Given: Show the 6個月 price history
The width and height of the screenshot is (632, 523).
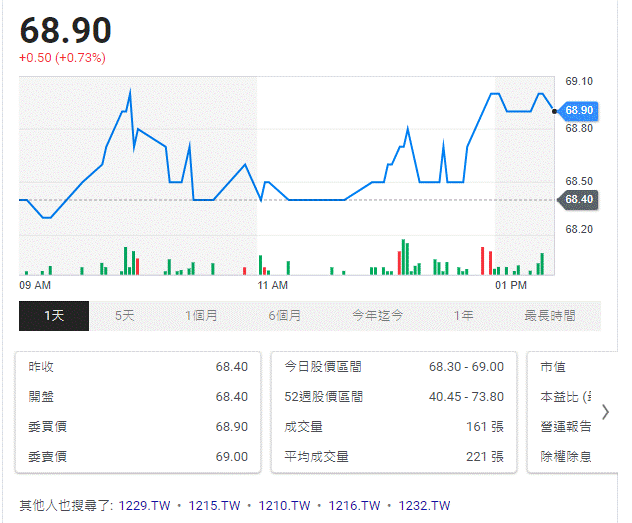Looking at the screenshot, I should pyautogui.click(x=285, y=315).
